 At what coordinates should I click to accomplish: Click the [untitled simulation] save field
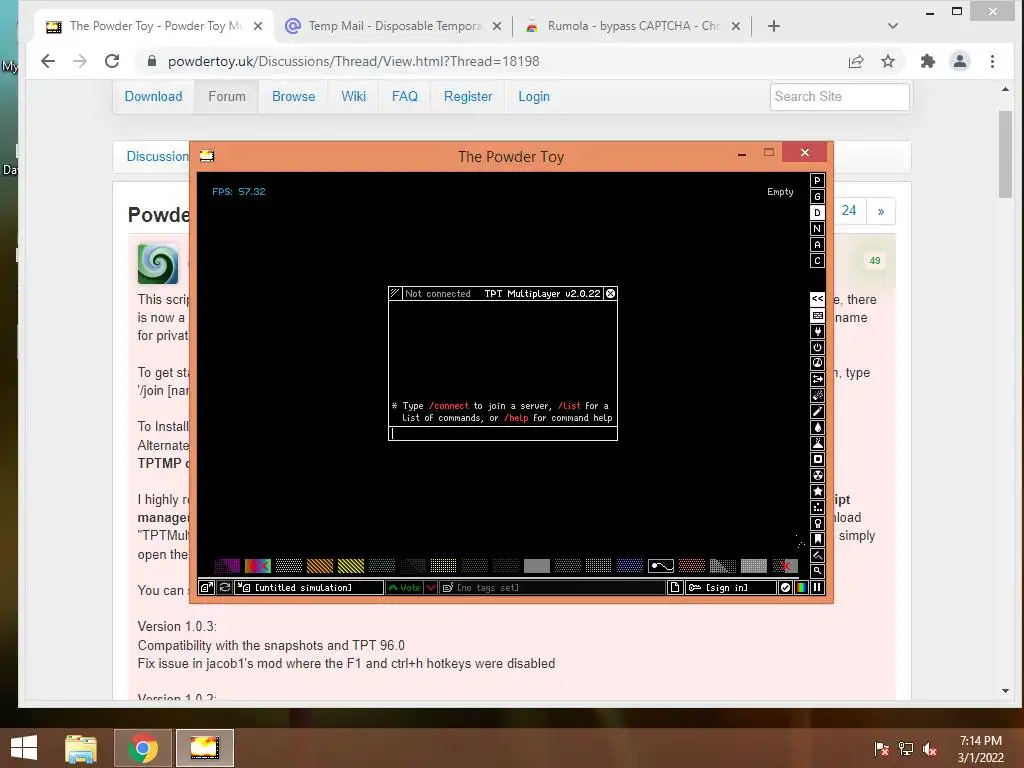tap(310, 588)
